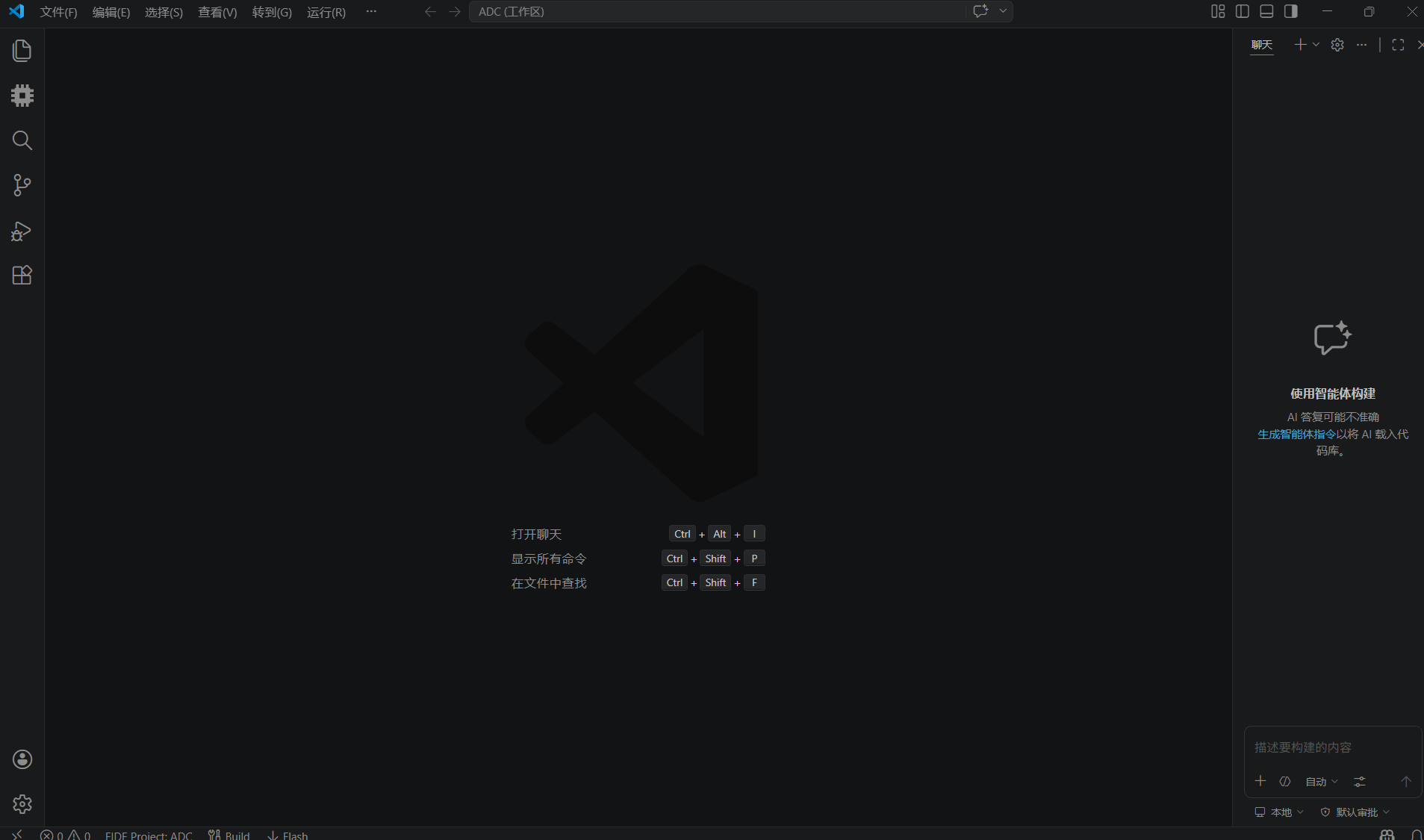Maximize the chat panel size

coord(1398,45)
